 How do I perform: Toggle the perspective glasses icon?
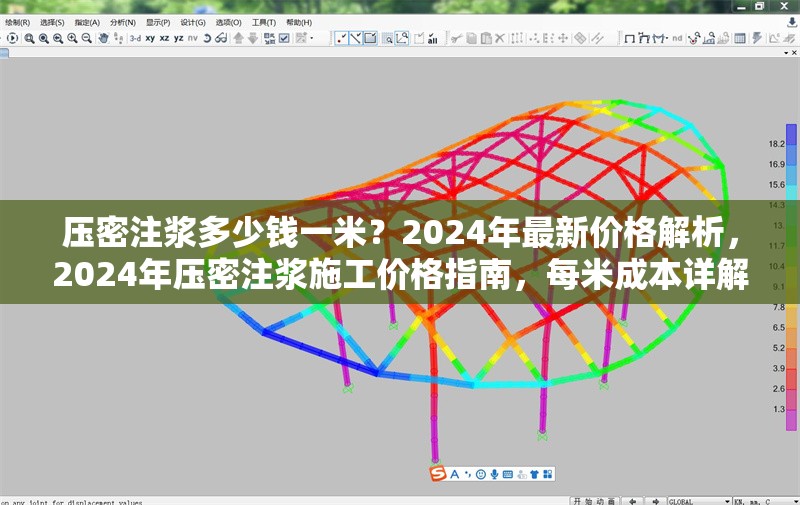point(221,38)
